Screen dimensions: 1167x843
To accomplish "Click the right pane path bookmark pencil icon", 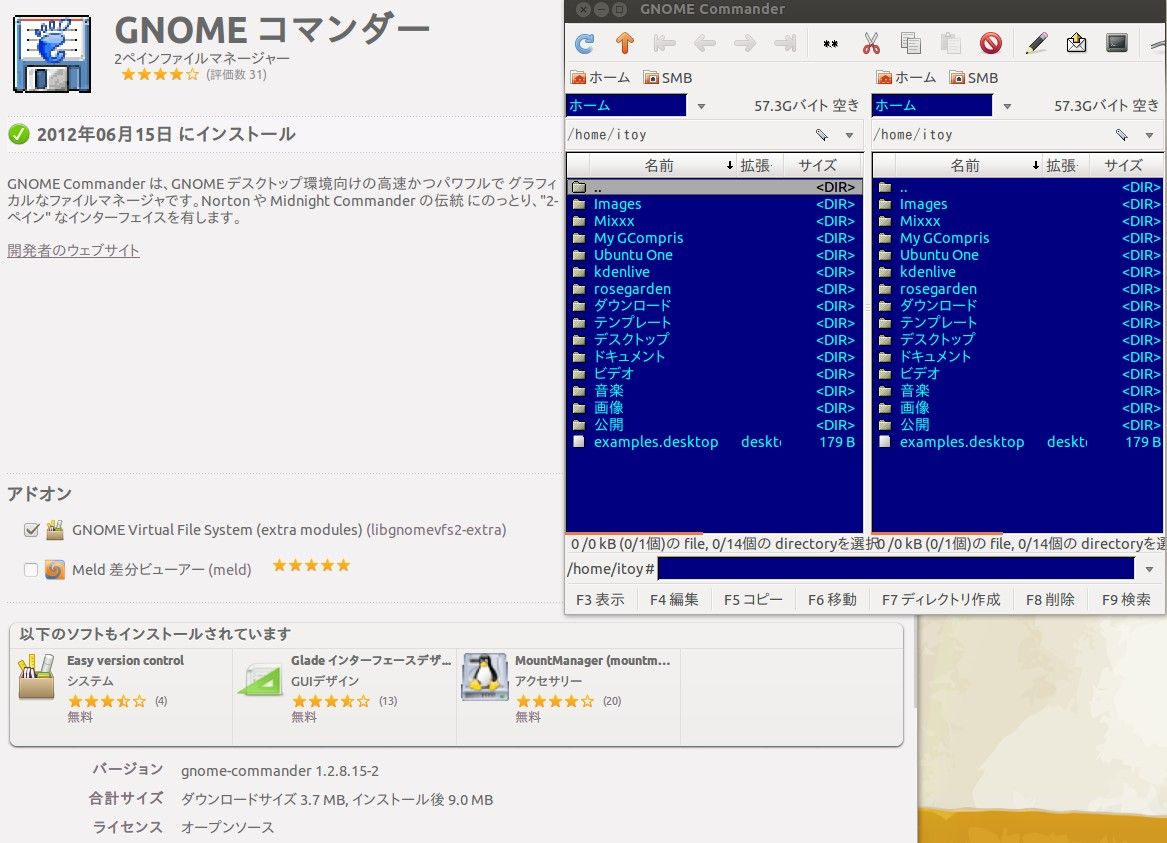I will tap(1122, 135).
